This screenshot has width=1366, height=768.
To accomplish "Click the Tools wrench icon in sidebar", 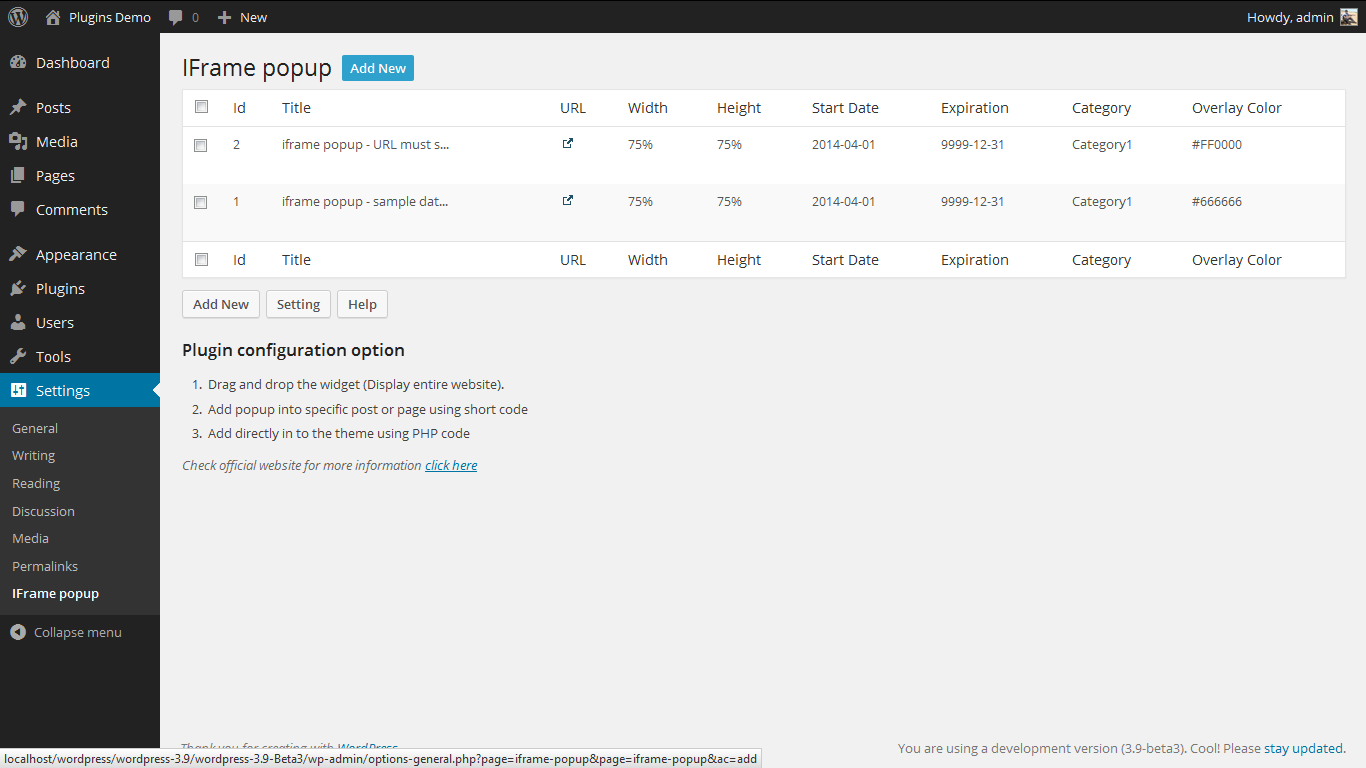I will pos(18,357).
